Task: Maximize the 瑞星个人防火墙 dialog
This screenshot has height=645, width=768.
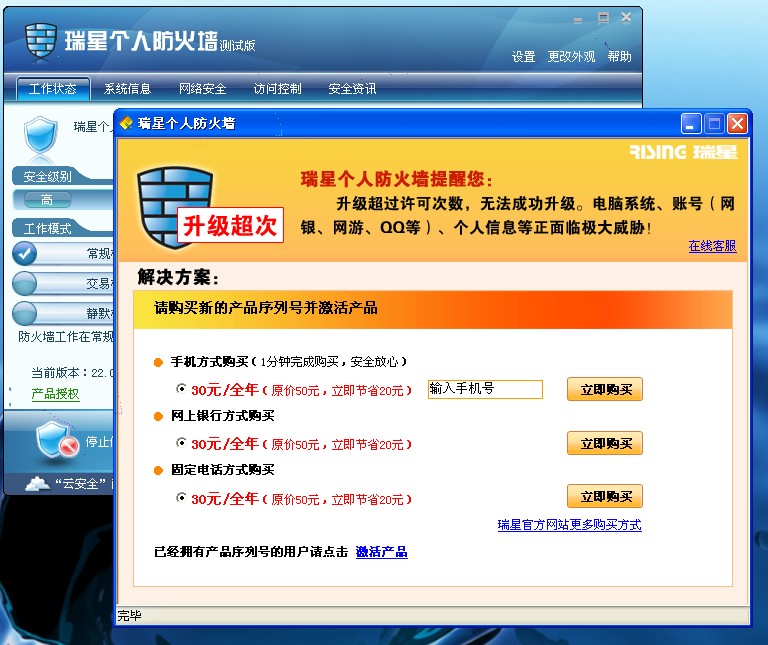Action: [x=714, y=124]
